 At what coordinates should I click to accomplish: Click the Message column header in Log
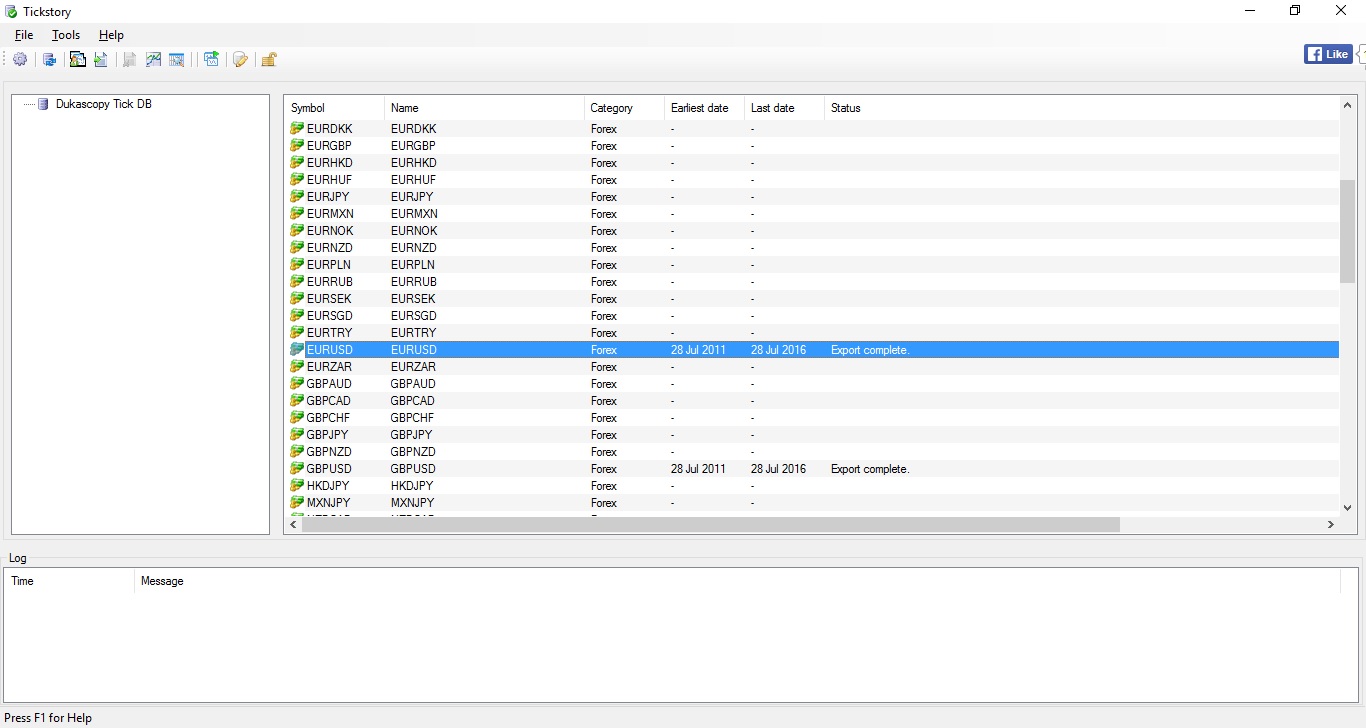click(736, 581)
